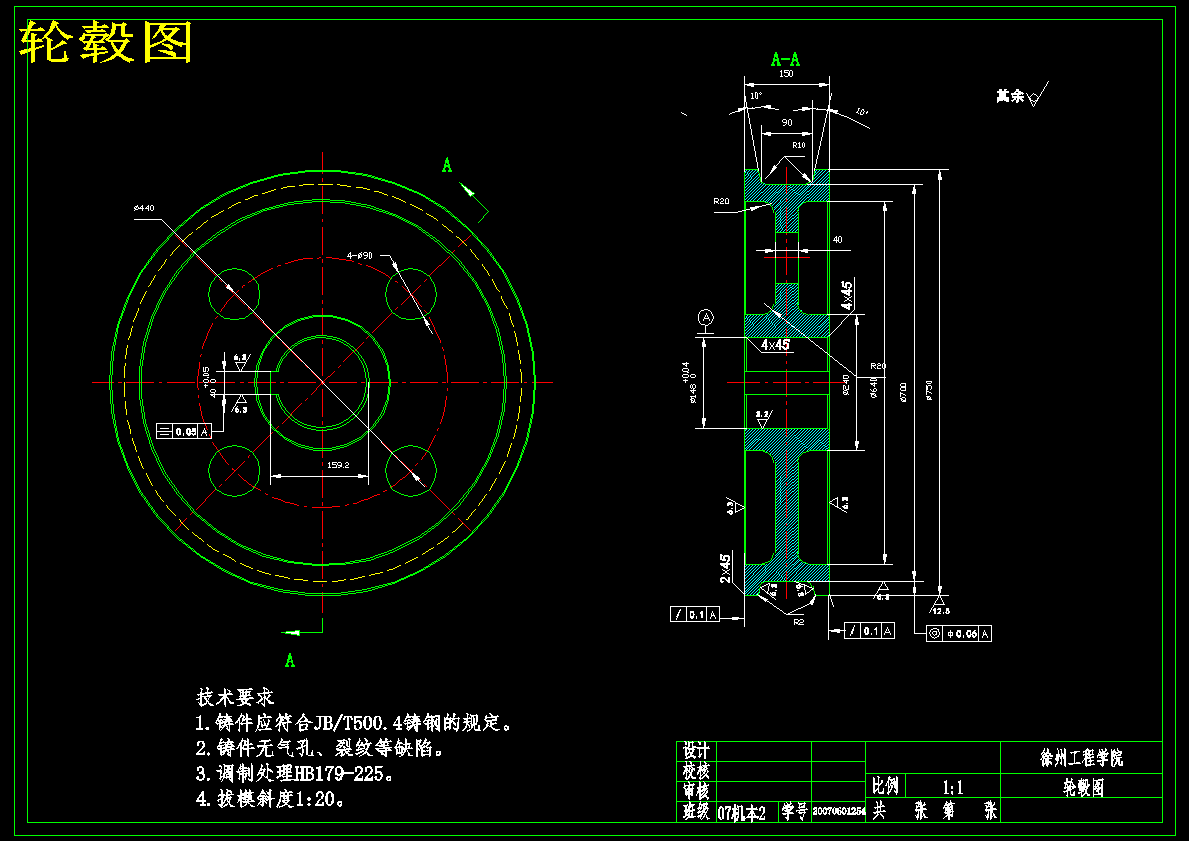Click the 1:1 scale value

952,787
